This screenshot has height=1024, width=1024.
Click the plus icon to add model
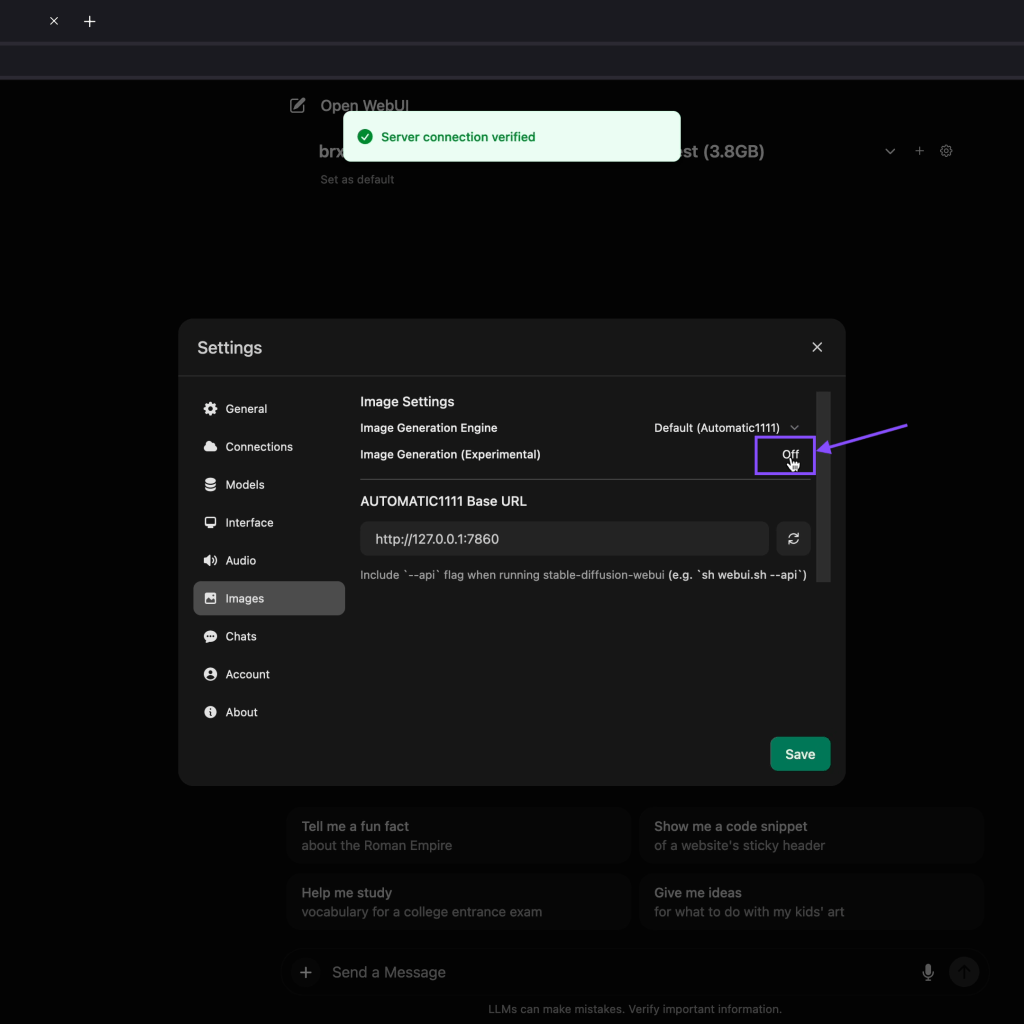click(919, 151)
